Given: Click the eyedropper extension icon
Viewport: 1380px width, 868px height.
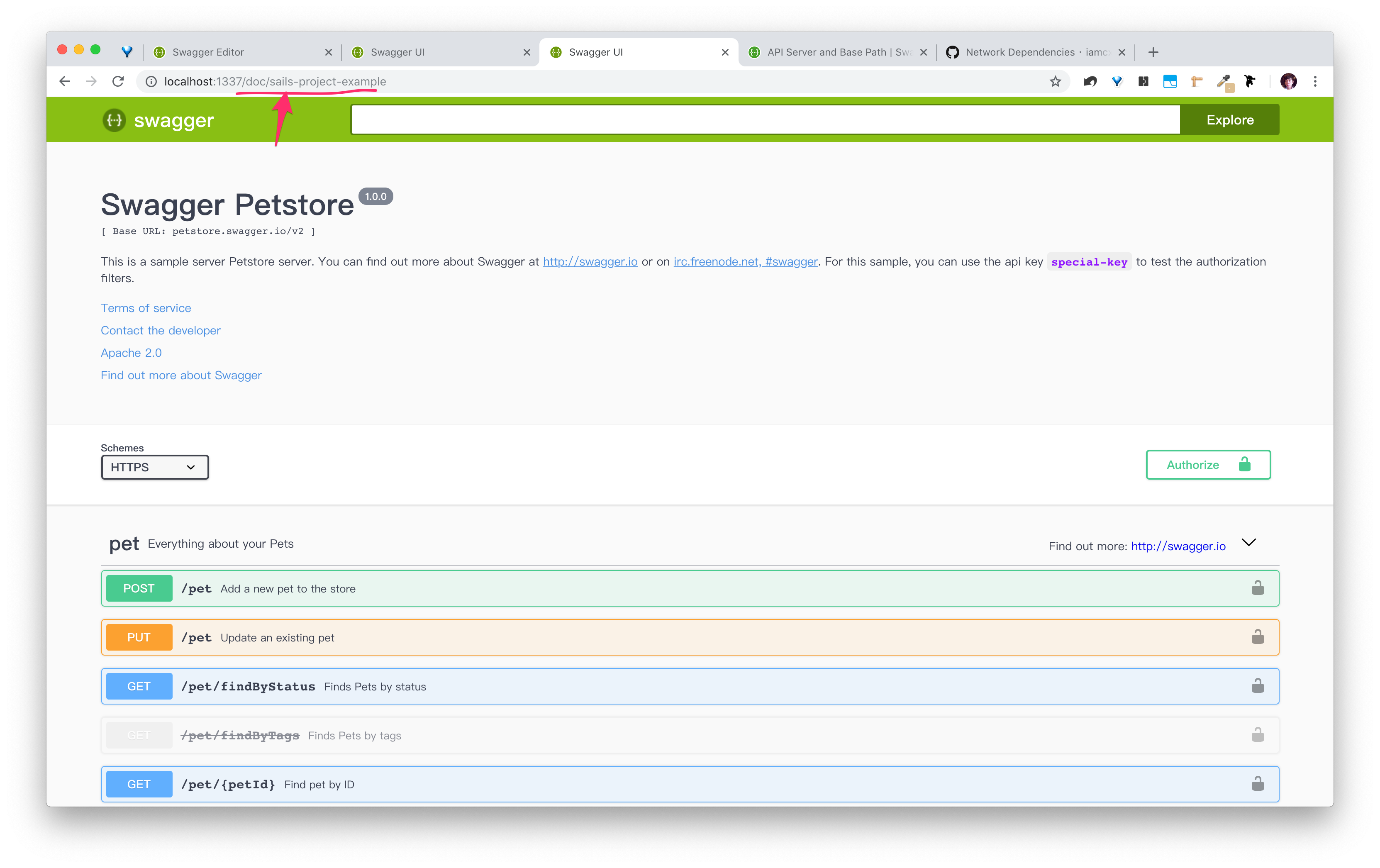Looking at the screenshot, I should click(x=1224, y=82).
